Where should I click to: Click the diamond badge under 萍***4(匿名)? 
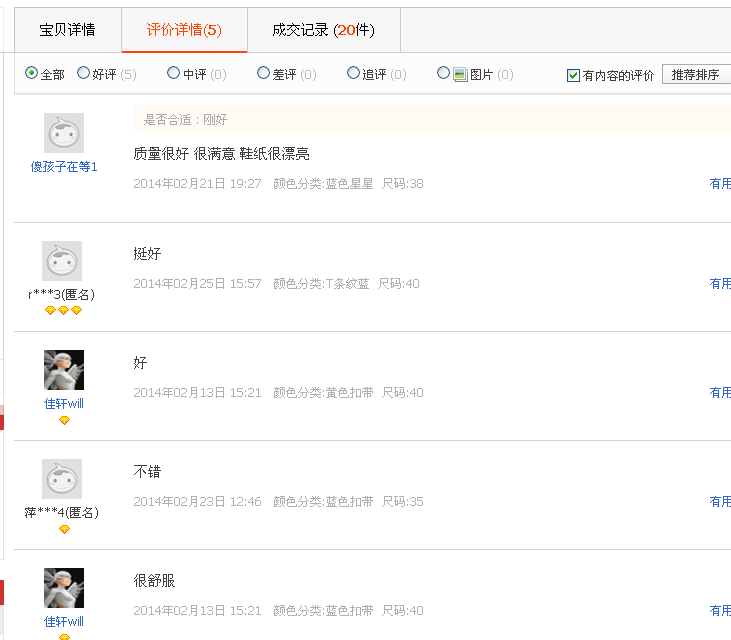point(64,529)
